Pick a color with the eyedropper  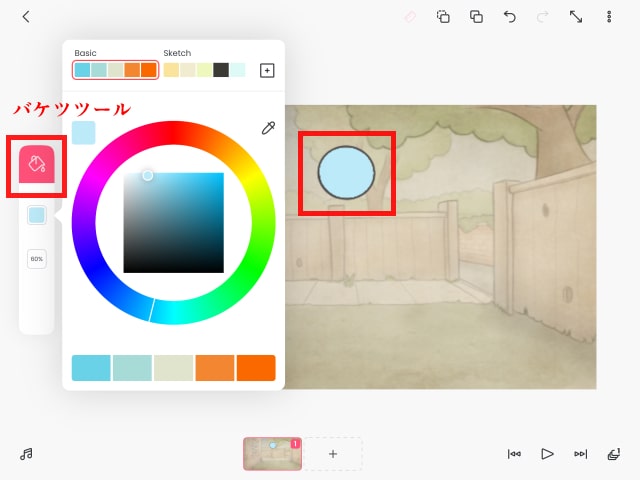tap(268, 128)
